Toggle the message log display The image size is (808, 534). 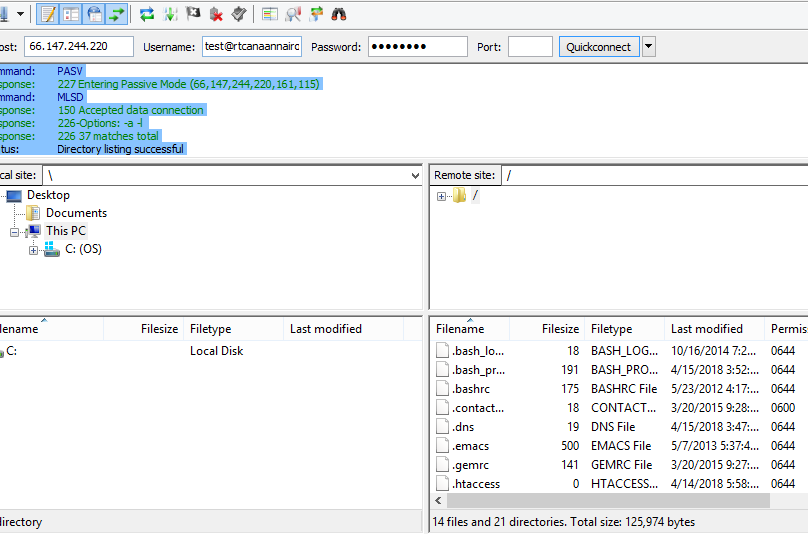click(48, 14)
